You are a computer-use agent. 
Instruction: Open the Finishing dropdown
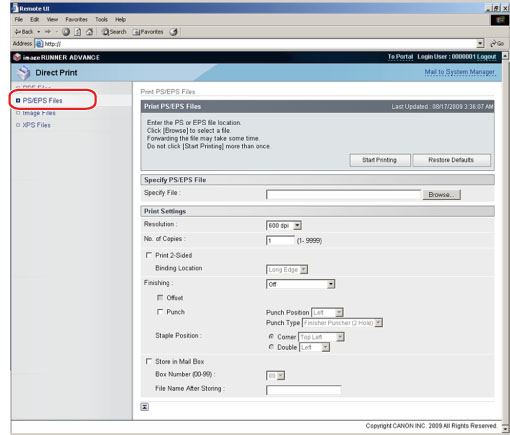tap(300, 284)
